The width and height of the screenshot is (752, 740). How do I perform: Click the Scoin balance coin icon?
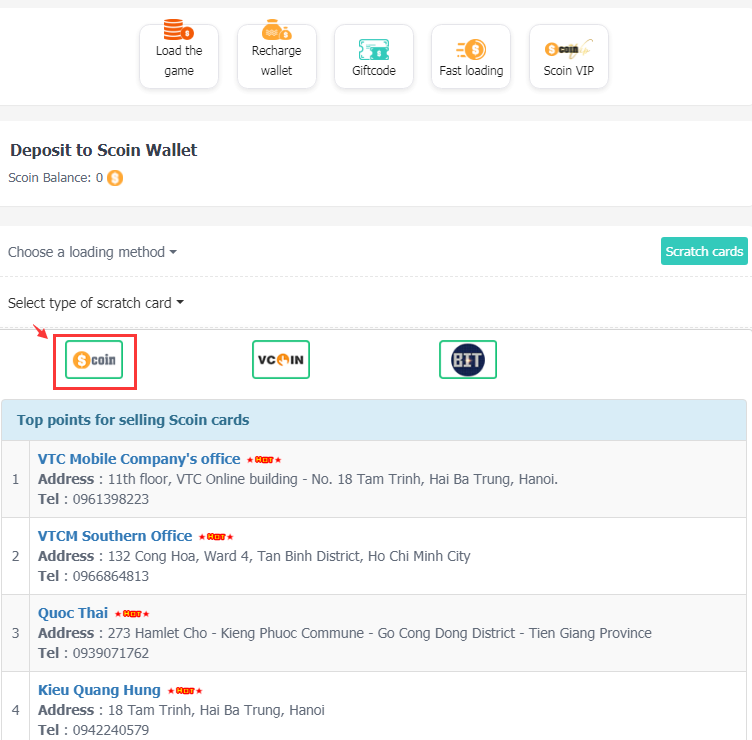[x=115, y=178]
